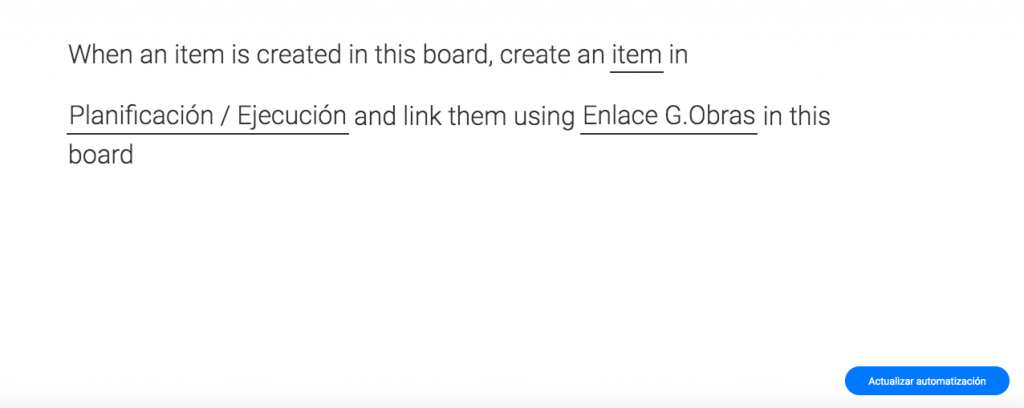Open the "Enlace G.Obras" column selector
Image resolution: width=1024 pixels, height=408 pixels.
tap(668, 116)
